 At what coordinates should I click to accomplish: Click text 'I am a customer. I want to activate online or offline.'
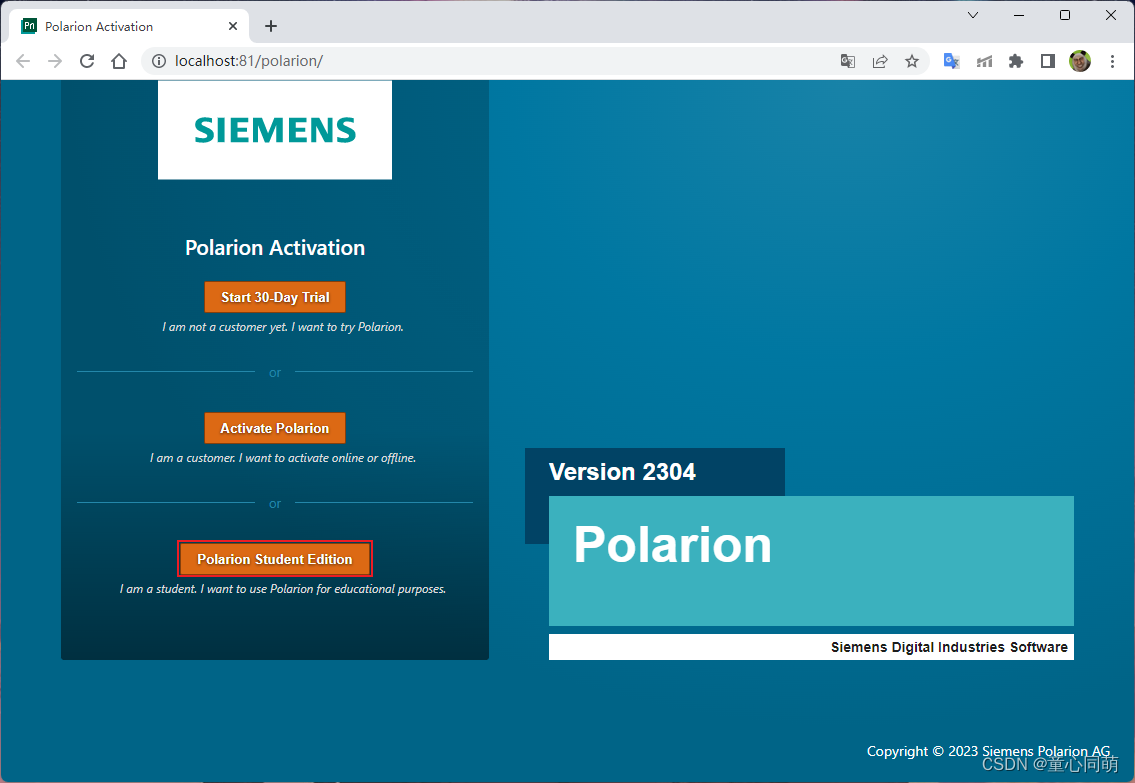tap(282, 458)
